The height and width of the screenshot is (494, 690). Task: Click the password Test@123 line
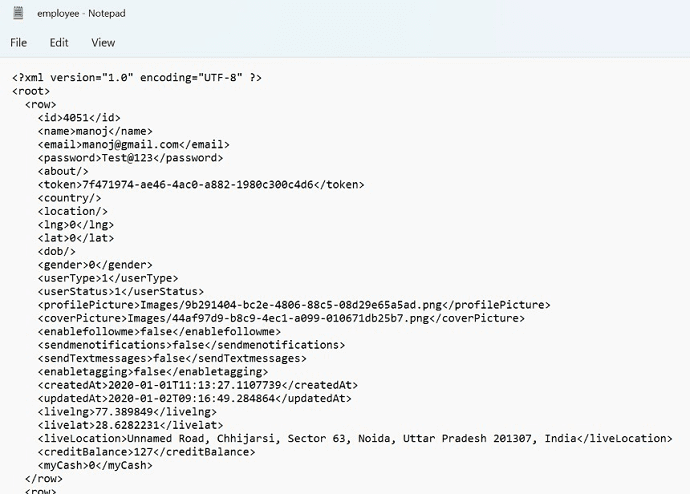coord(131,158)
